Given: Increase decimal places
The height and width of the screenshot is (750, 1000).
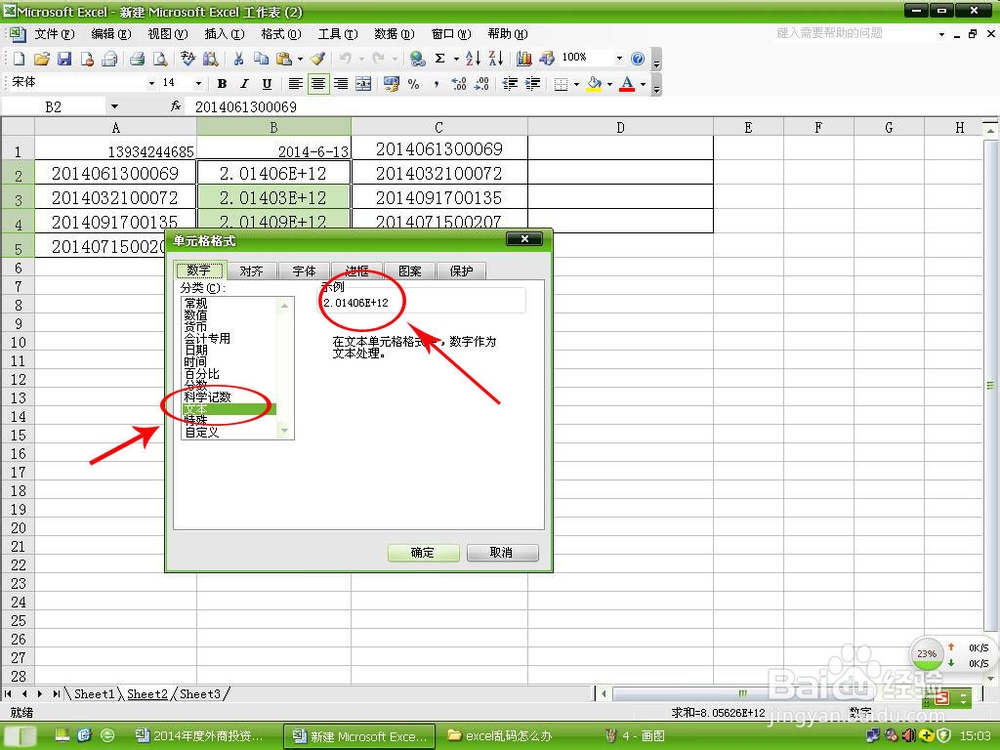Looking at the screenshot, I should click(x=459, y=84).
